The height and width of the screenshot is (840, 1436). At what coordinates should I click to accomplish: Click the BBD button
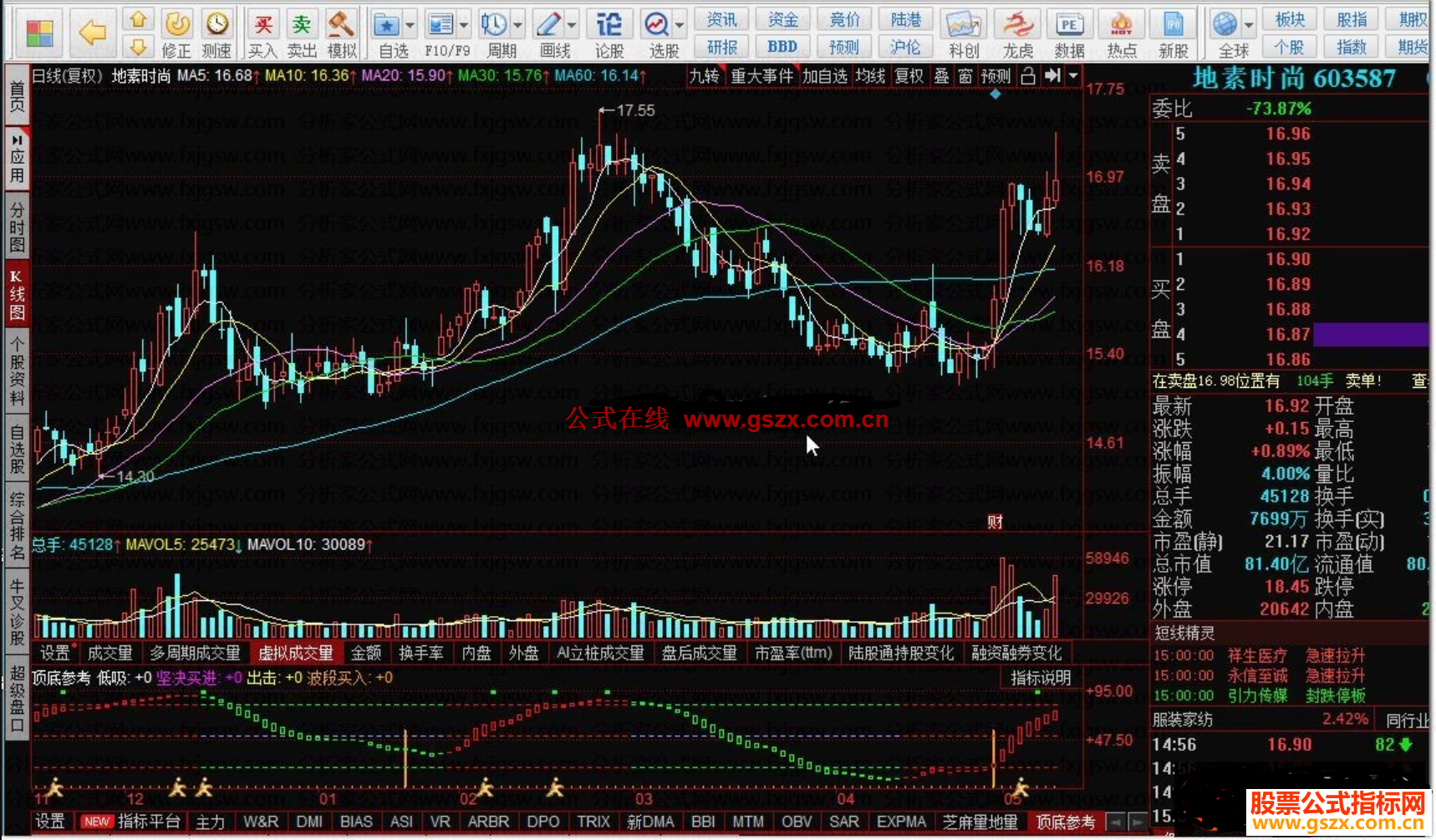(782, 47)
